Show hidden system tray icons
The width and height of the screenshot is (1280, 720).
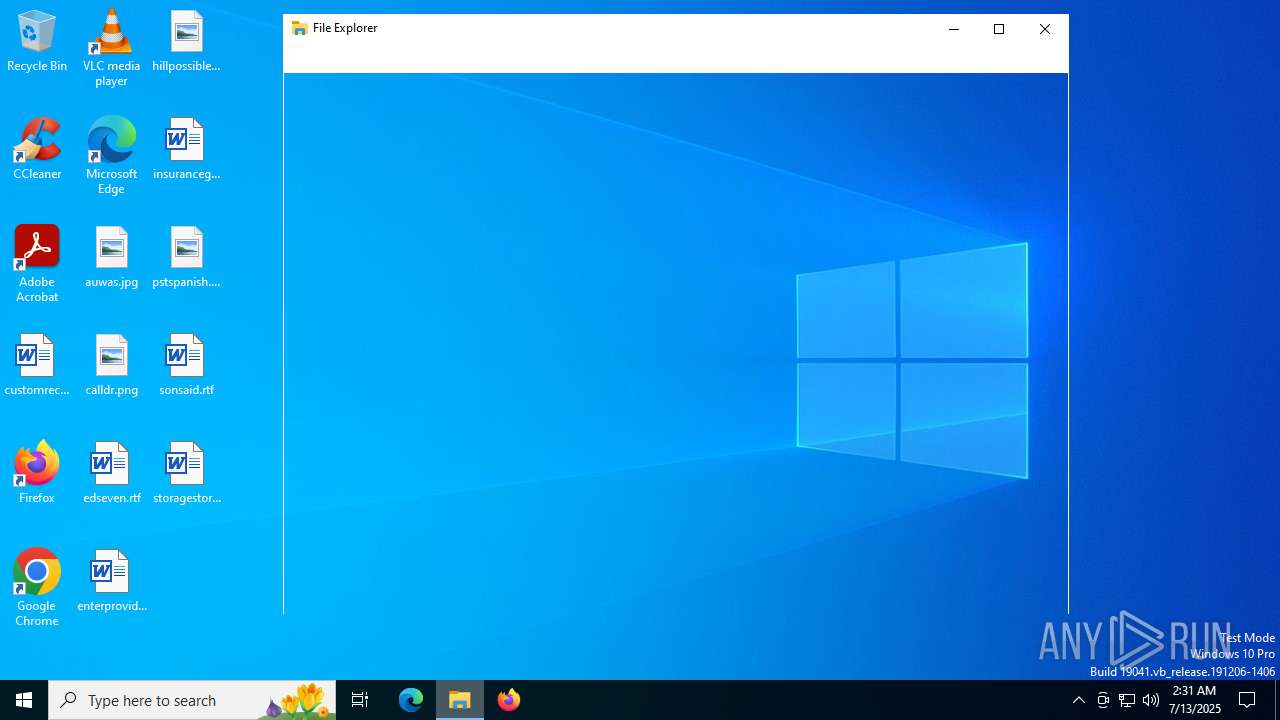pos(1078,700)
